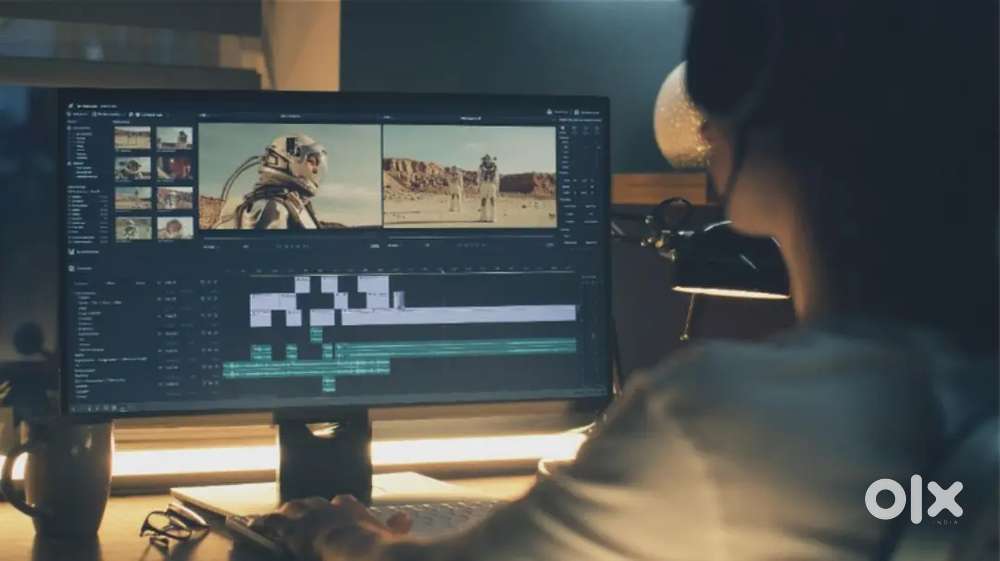Select the third-row right reddish rocky thumbnail
Viewport: 1000px width, 561px height.
[175, 198]
